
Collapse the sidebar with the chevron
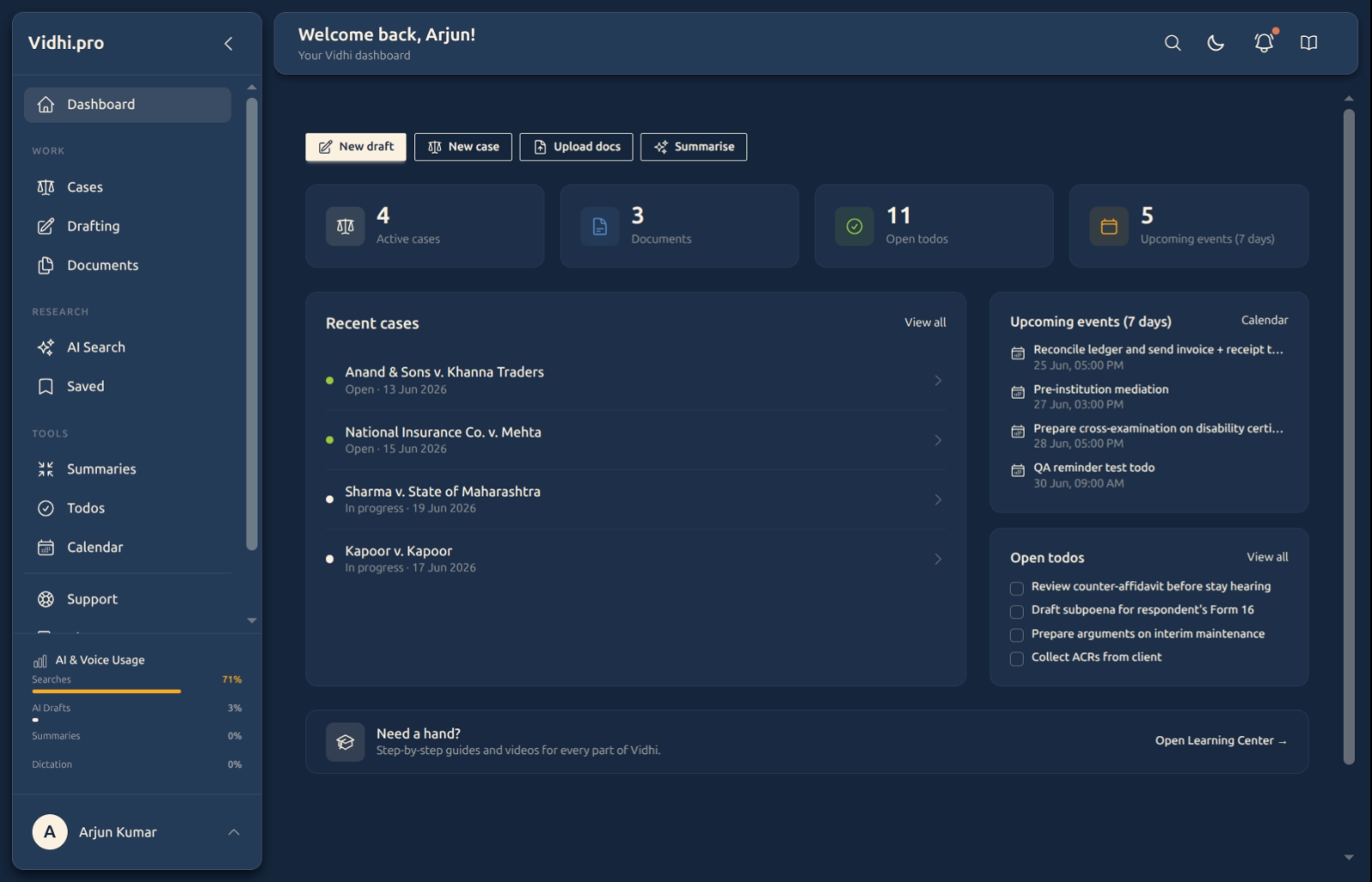pyautogui.click(x=228, y=44)
